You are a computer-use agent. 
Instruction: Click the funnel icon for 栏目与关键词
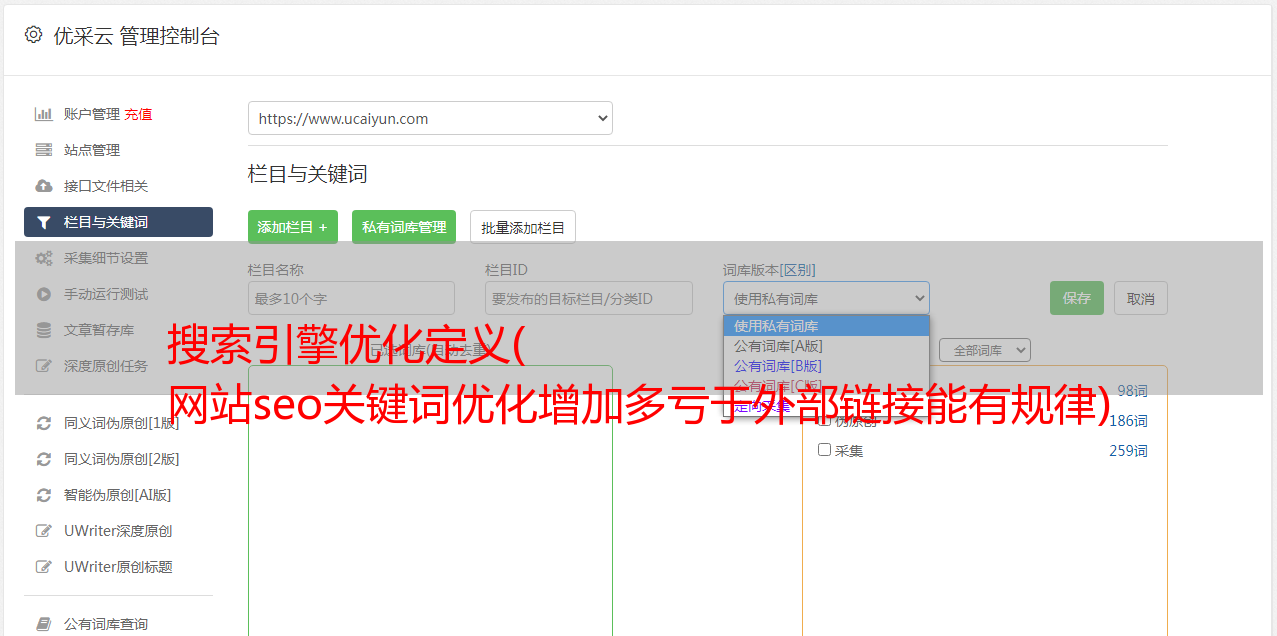(44, 222)
